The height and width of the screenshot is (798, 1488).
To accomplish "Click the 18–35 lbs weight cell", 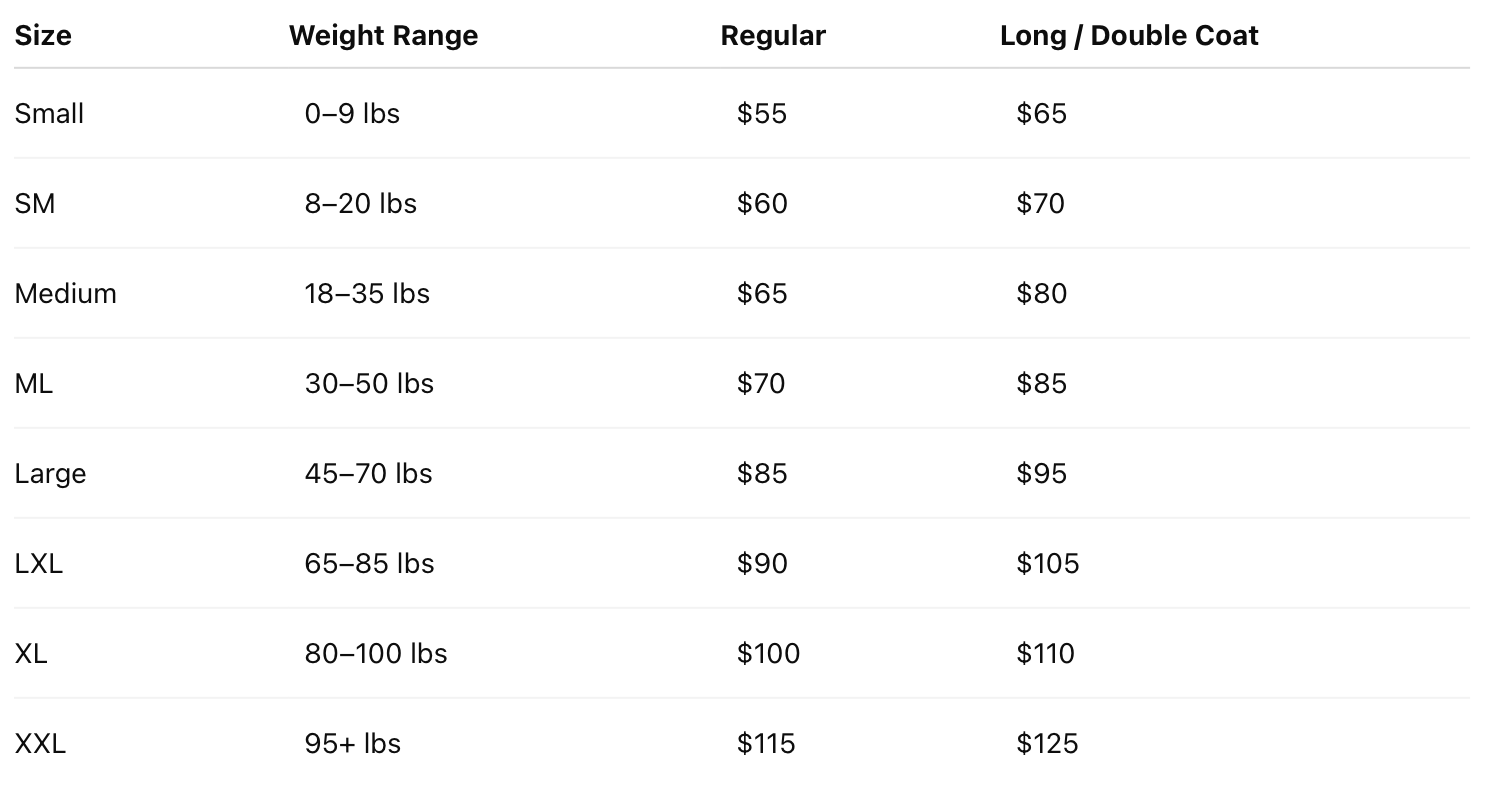I will point(367,294).
